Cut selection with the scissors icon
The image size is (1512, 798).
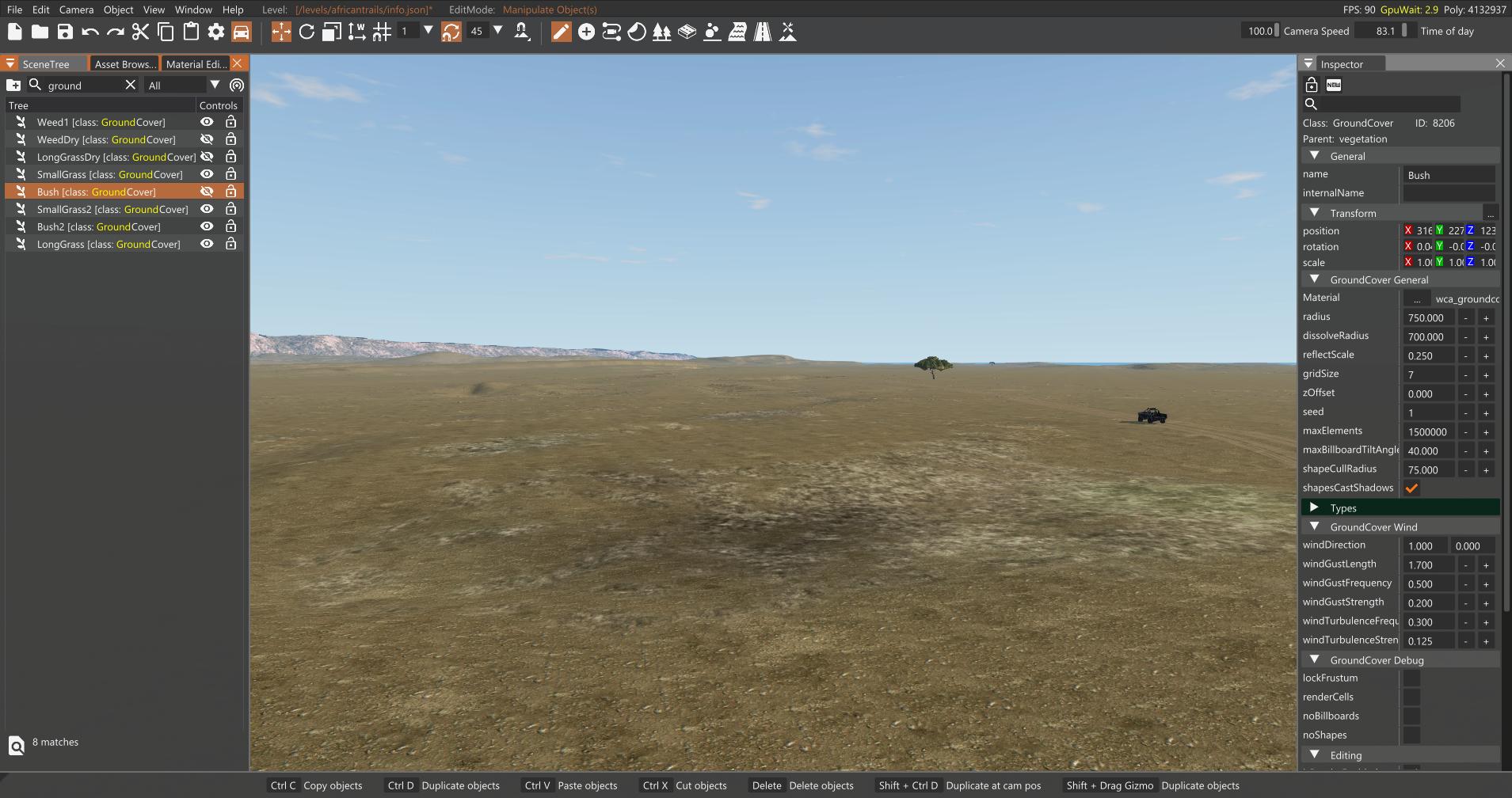pyautogui.click(x=140, y=32)
